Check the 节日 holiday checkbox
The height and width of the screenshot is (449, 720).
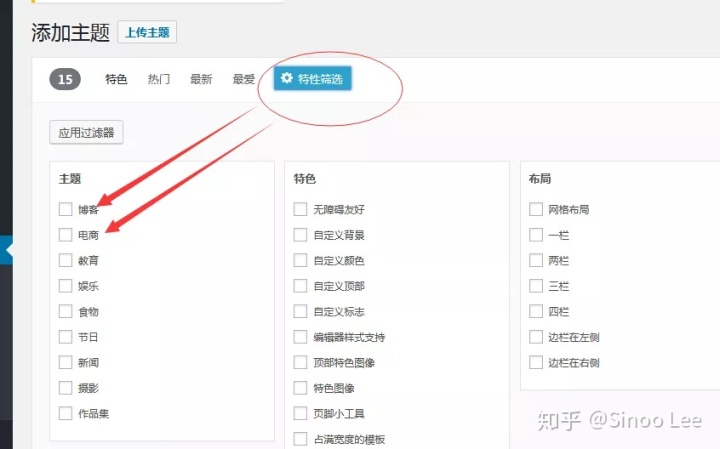pos(65,337)
